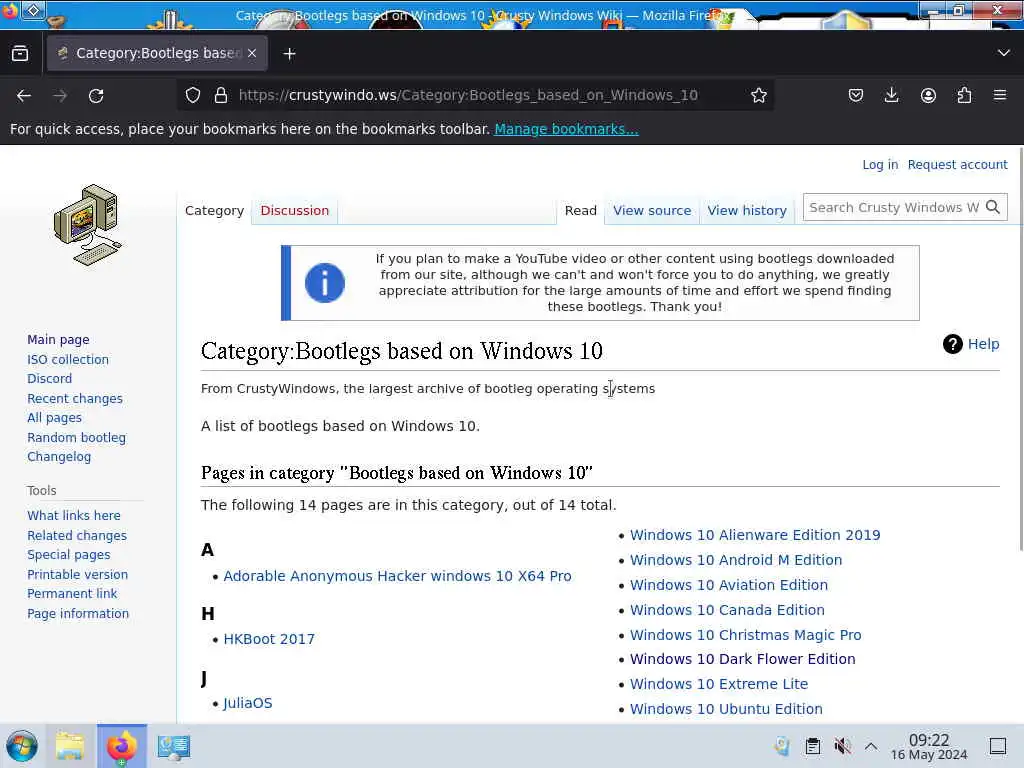
Task: Open Related changes tool link
Action: 77,535
